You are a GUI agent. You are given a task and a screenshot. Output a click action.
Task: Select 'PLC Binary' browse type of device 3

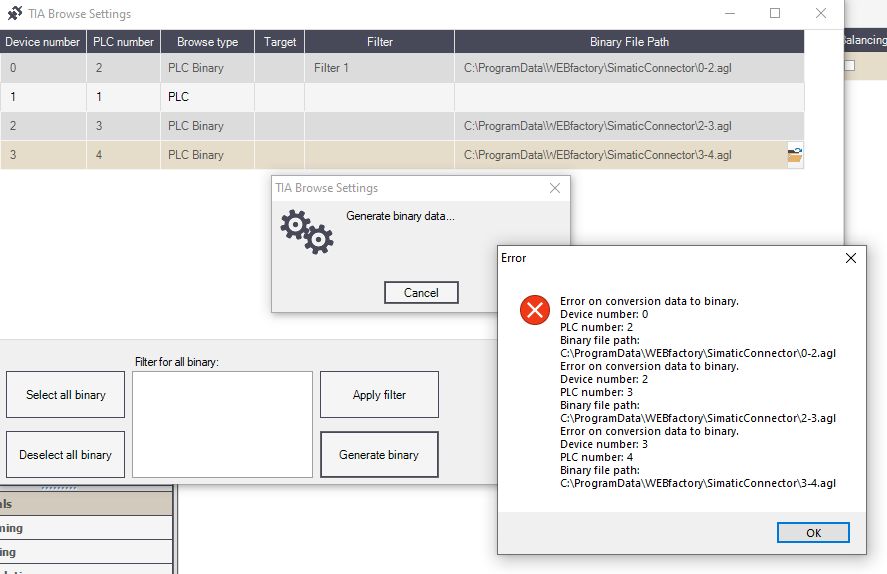pyautogui.click(x=208, y=154)
